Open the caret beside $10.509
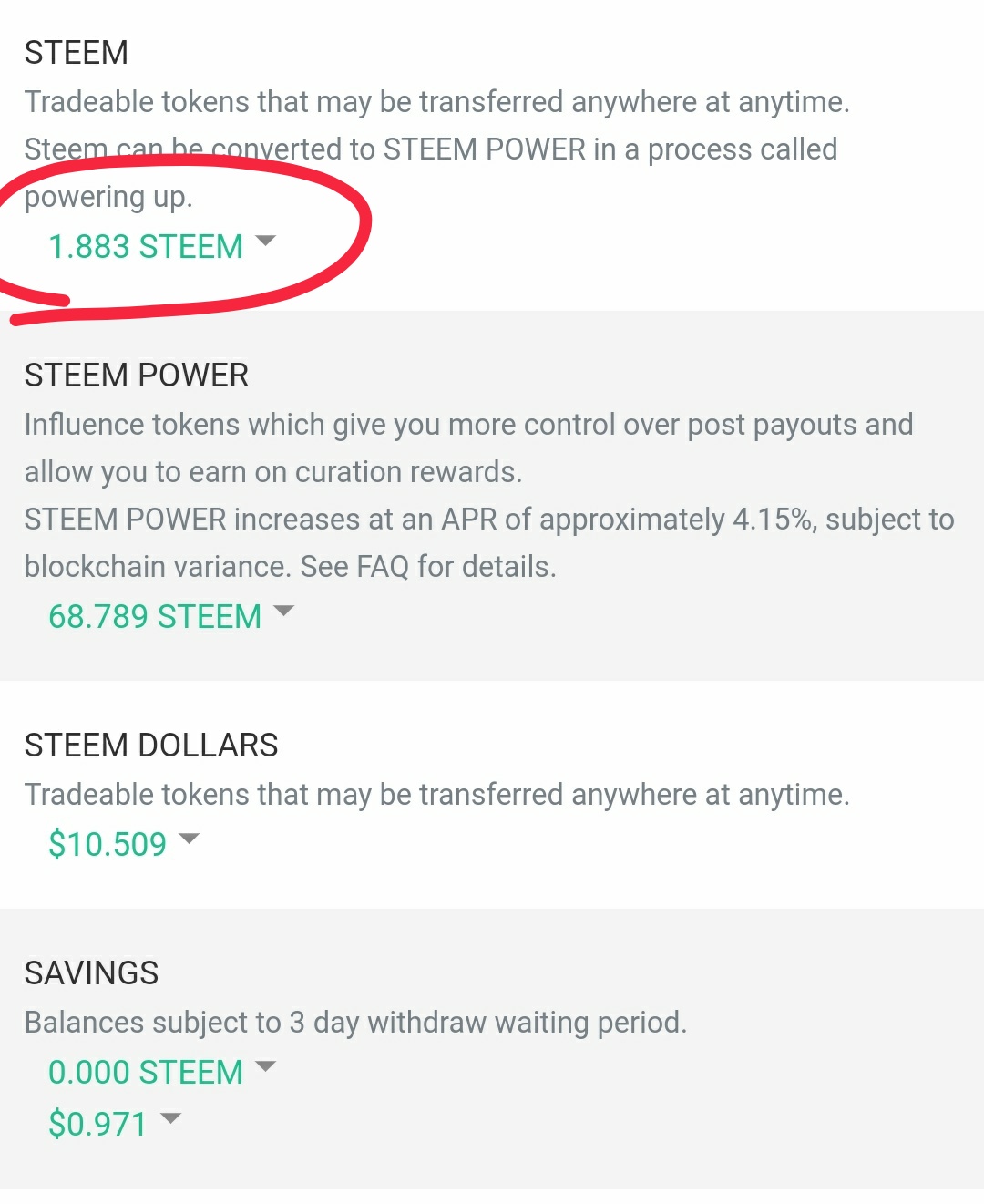 (x=189, y=839)
